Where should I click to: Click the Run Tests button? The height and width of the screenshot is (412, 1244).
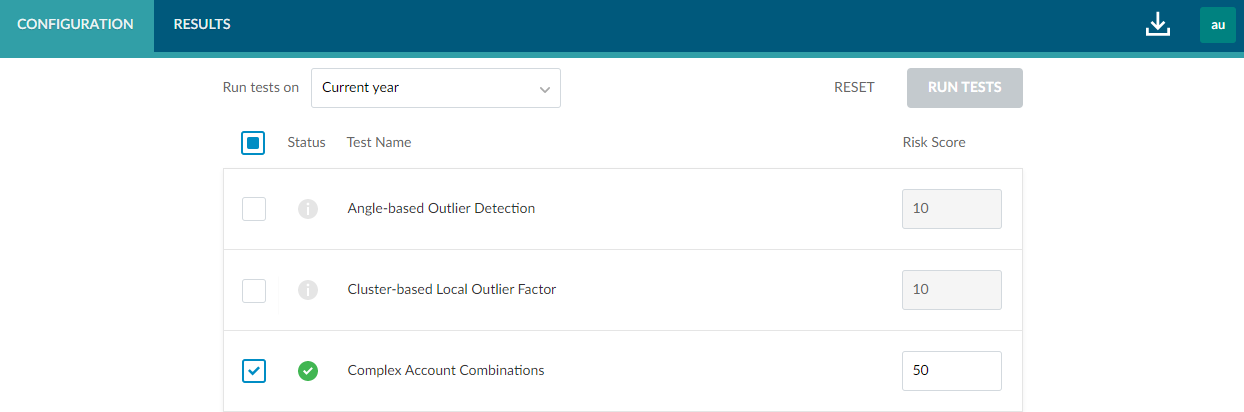click(964, 88)
